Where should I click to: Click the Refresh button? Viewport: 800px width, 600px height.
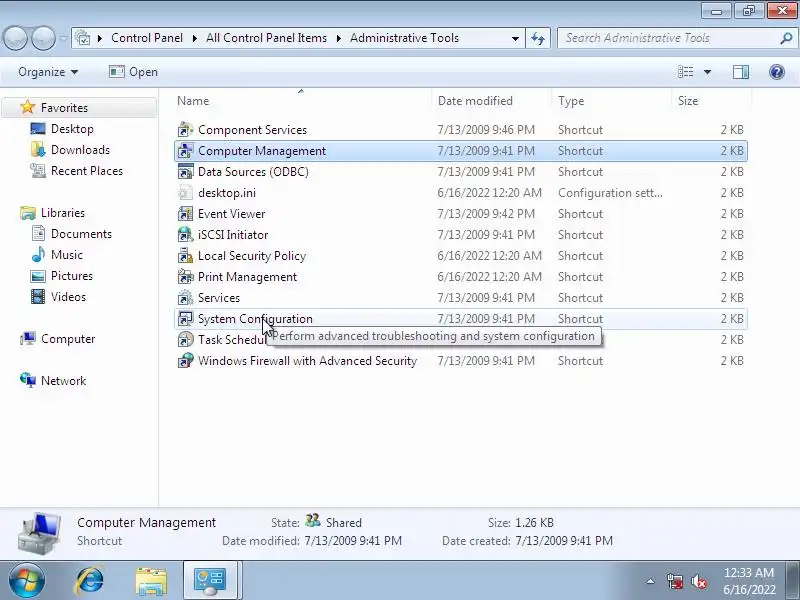538,38
